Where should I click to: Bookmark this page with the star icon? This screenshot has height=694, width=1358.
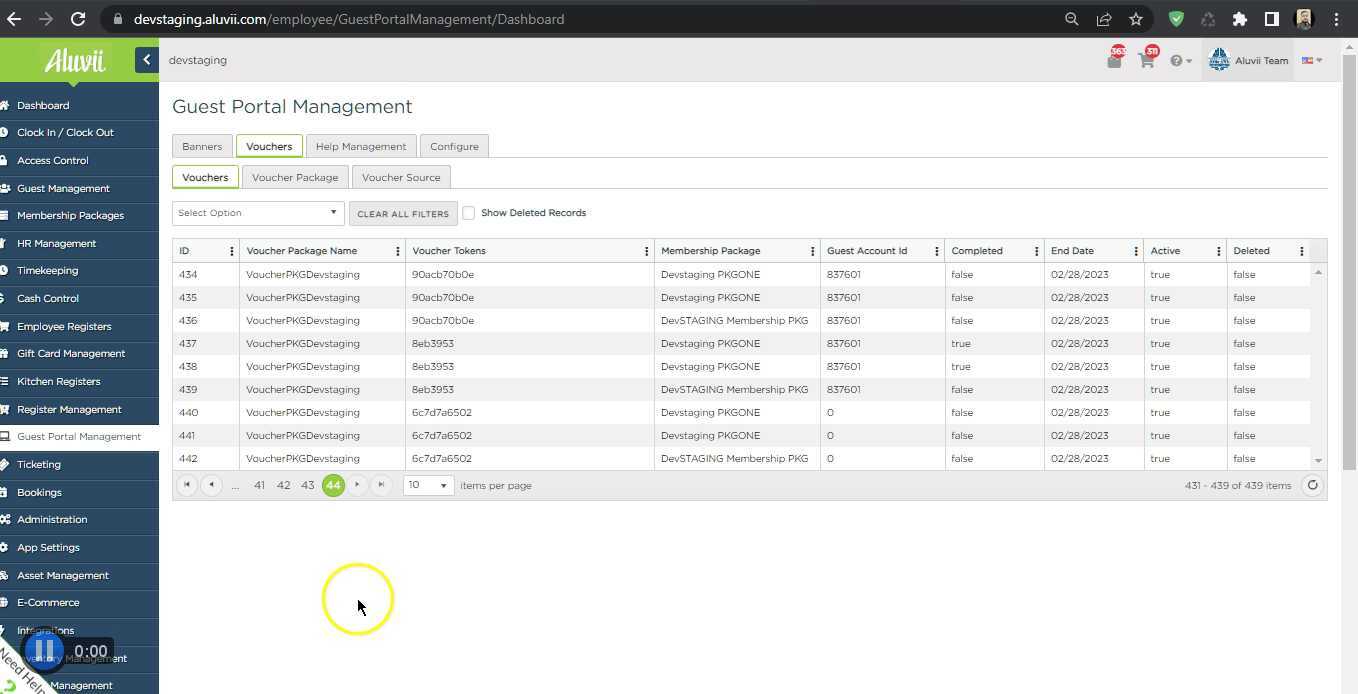(x=1136, y=19)
